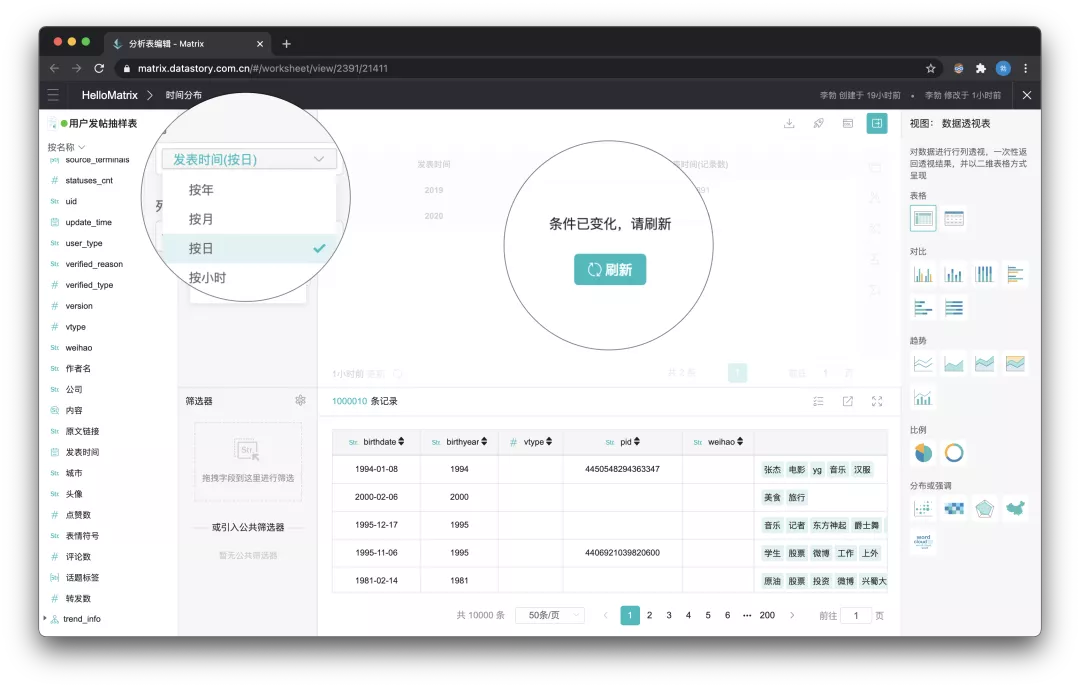The width and height of the screenshot is (1080, 688).
Task: Go to page 2 of the records
Action: (x=650, y=615)
